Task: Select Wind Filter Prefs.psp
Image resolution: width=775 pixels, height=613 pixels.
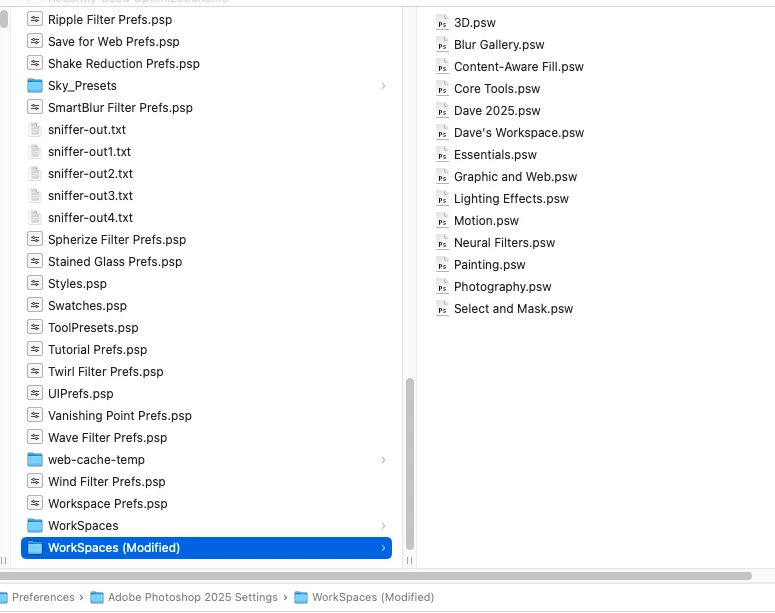Action: coord(106,482)
